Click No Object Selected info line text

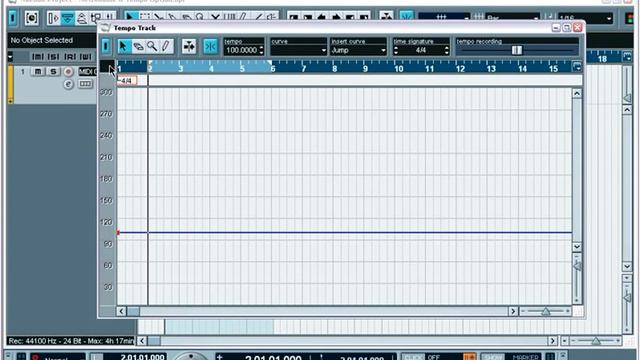[42, 40]
